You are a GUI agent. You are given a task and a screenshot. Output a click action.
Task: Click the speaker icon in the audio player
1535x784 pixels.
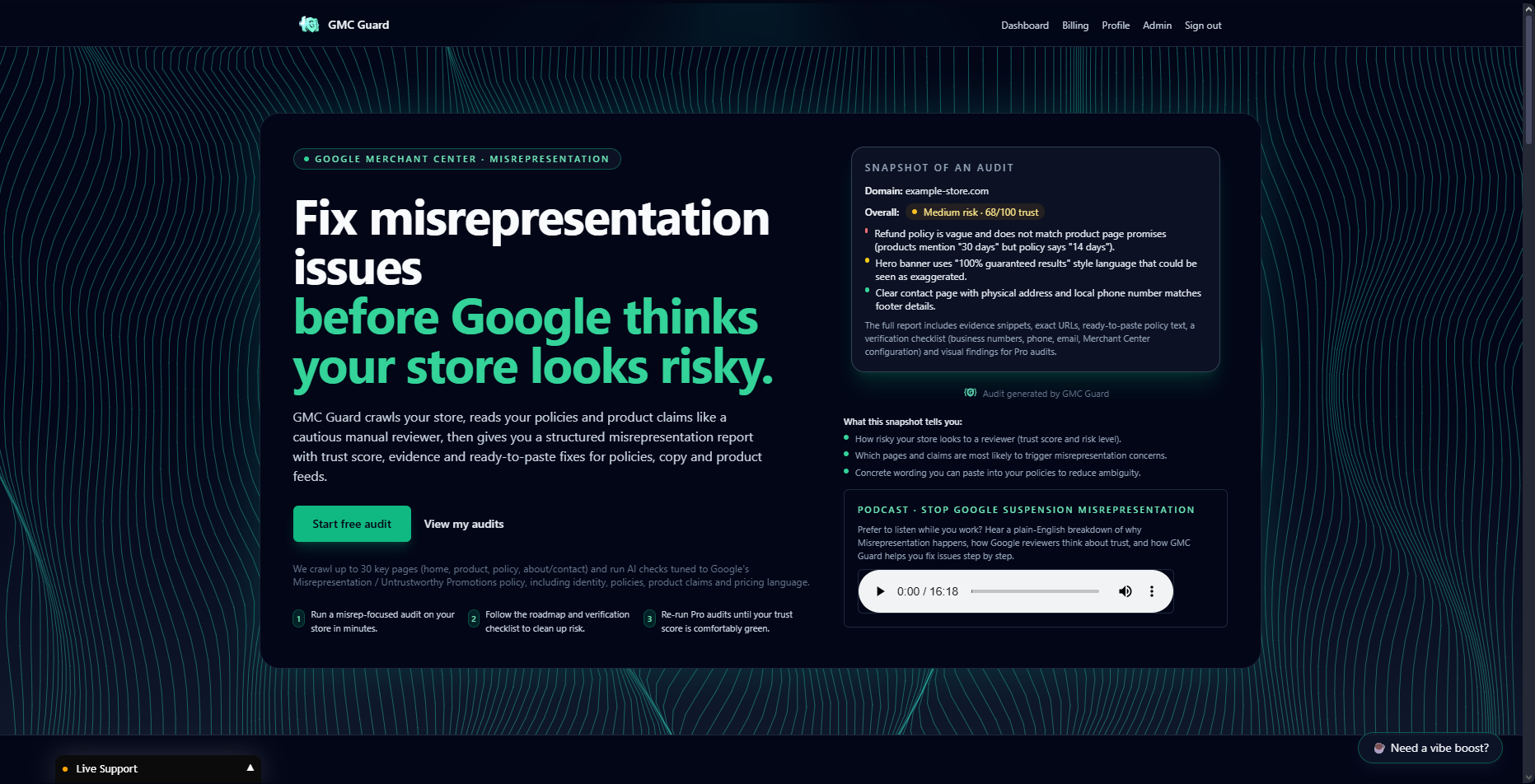[x=1126, y=590]
